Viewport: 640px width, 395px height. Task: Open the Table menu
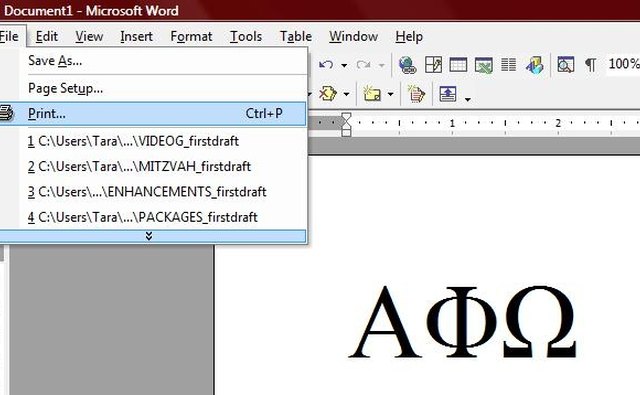coord(296,36)
